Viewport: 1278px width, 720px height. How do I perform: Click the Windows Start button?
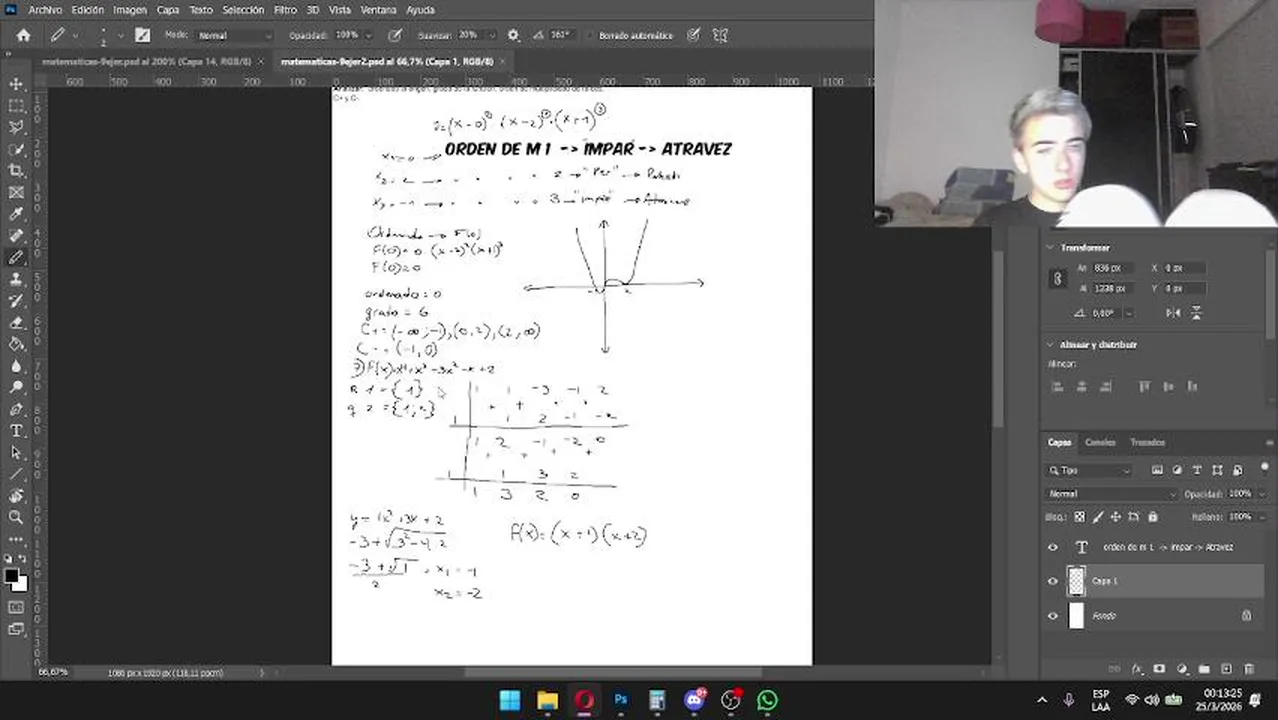(x=510, y=700)
